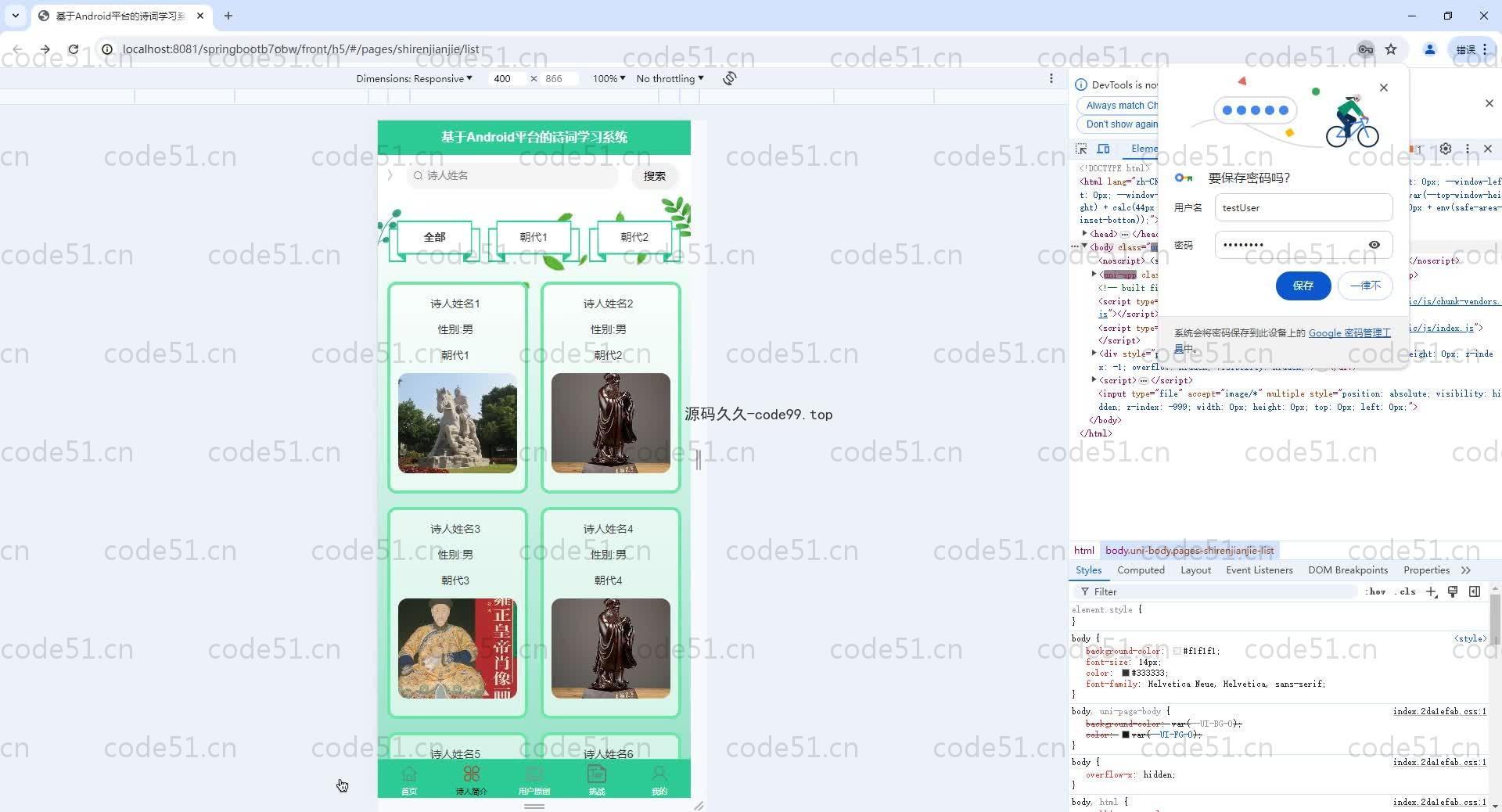The width and height of the screenshot is (1502, 812).
Task: Toggle the rendering emulations paintbrush icon
Action: click(x=1453, y=591)
